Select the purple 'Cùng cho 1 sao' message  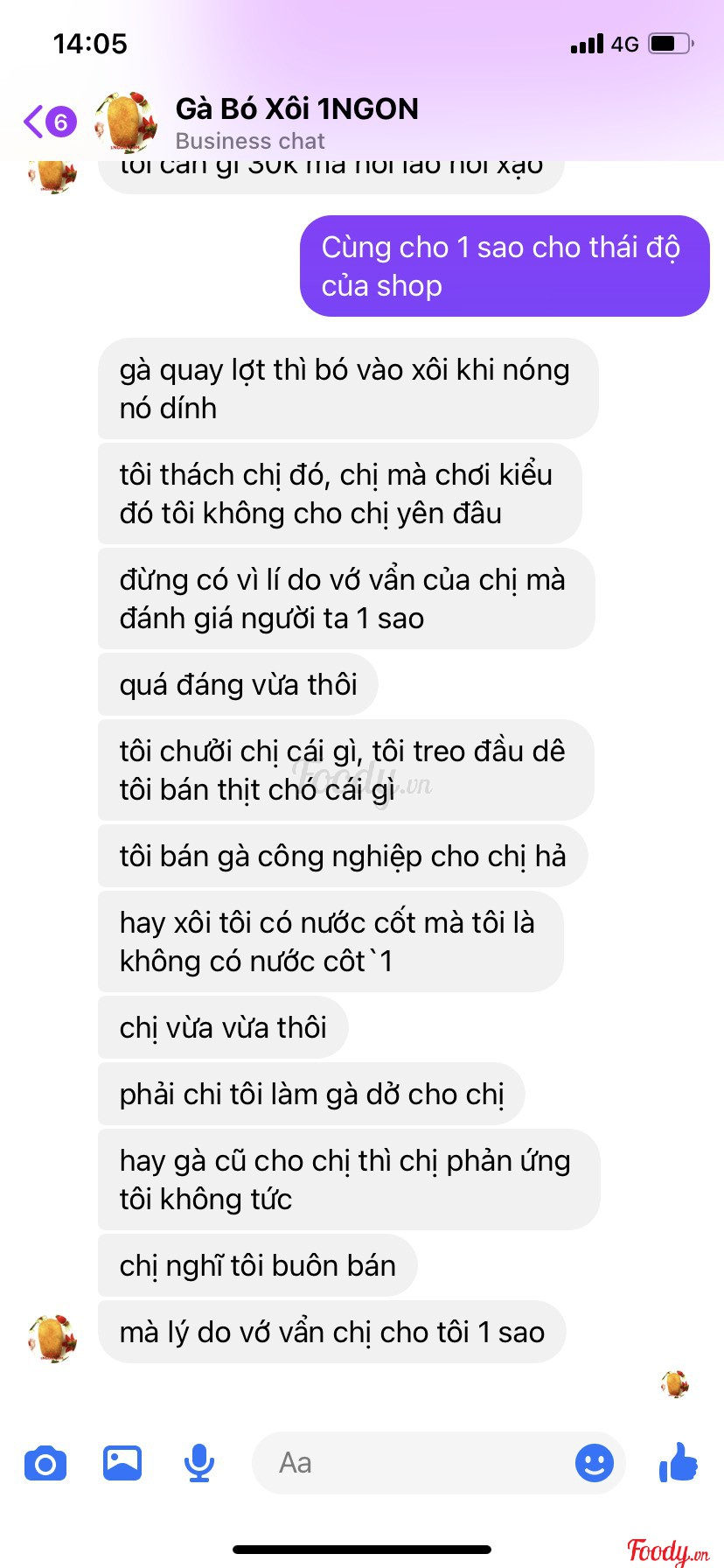pyautogui.click(x=505, y=266)
